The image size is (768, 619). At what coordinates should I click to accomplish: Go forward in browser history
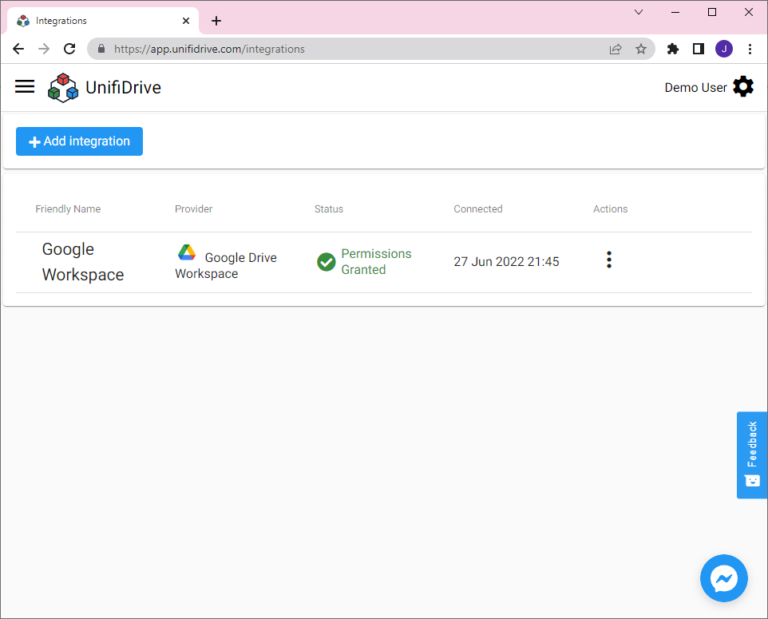44,48
